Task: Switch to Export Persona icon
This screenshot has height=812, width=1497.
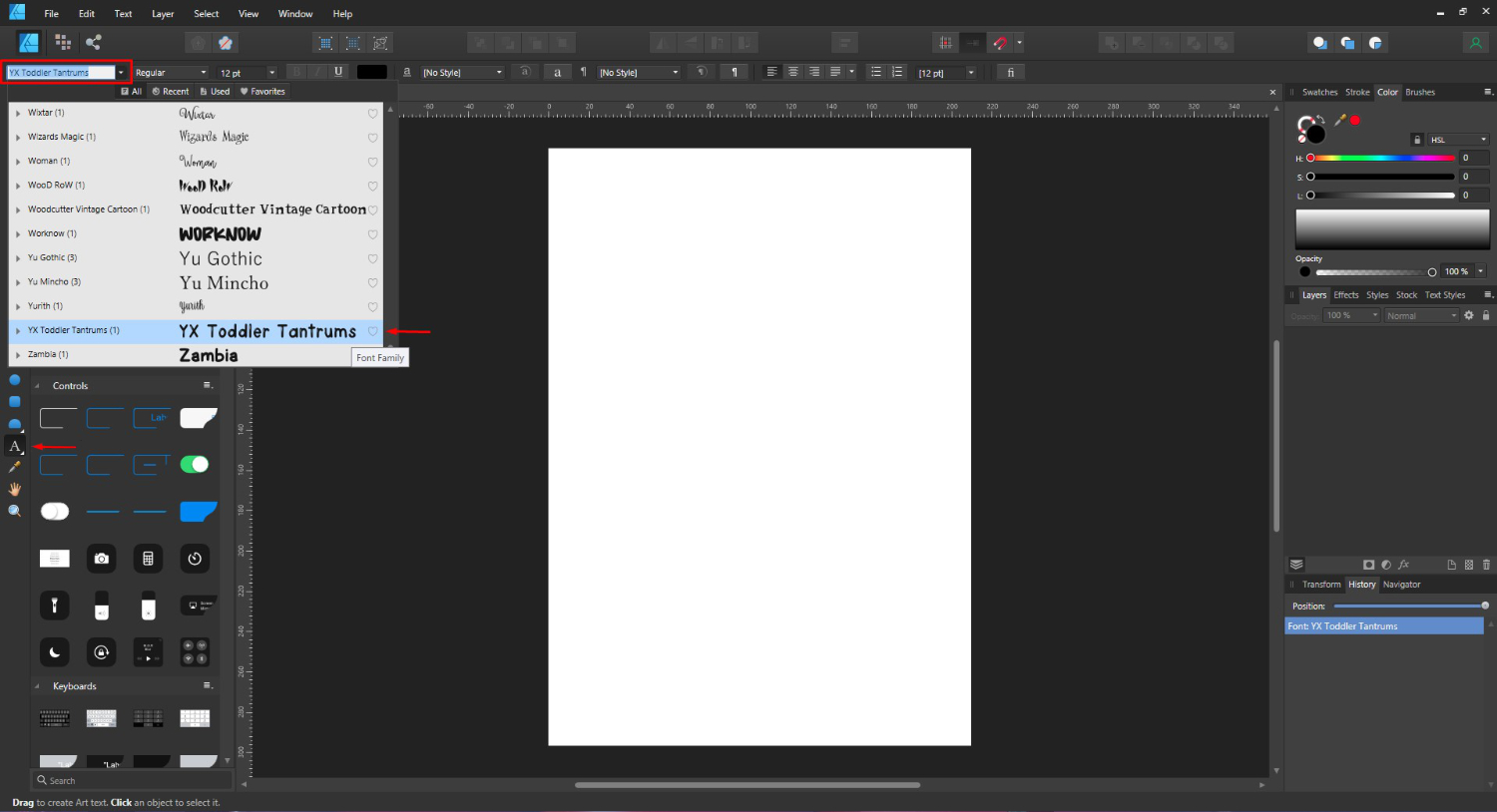Action: [x=94, y=42]
